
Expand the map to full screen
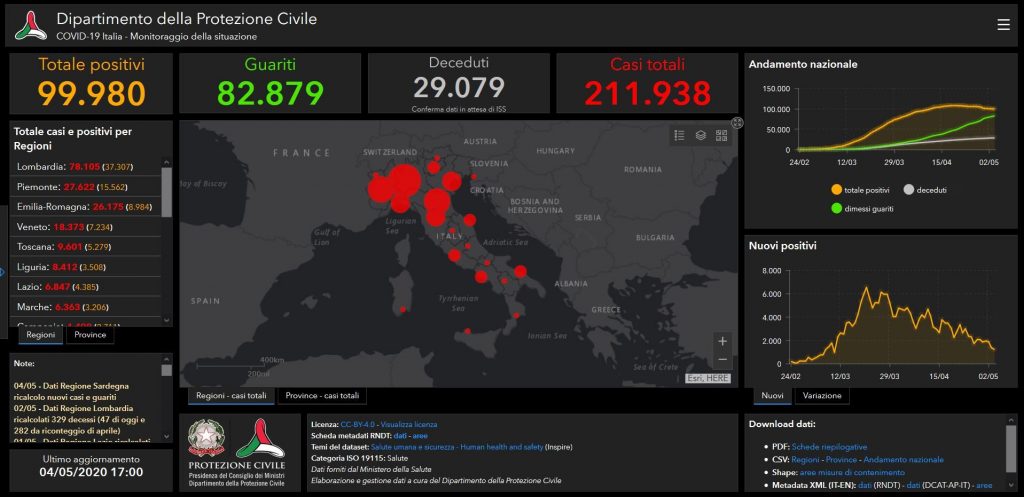[737, 123]
